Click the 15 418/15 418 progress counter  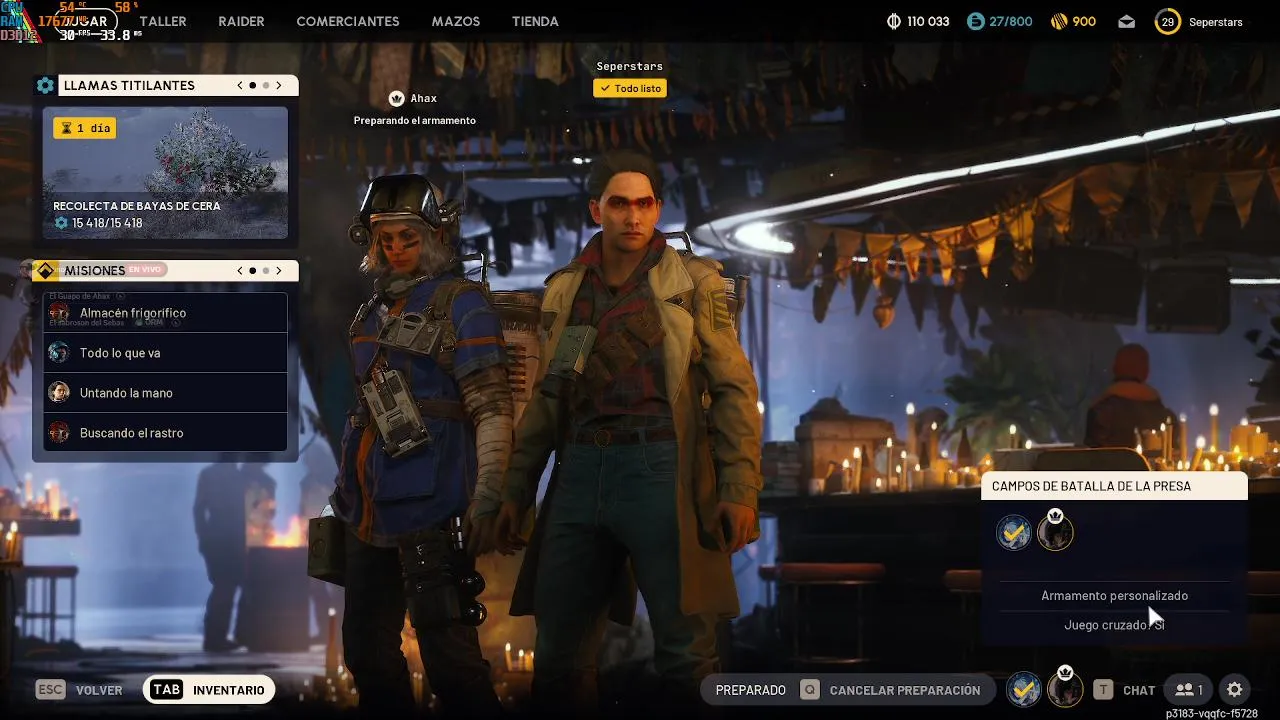(x=98, y=223)
